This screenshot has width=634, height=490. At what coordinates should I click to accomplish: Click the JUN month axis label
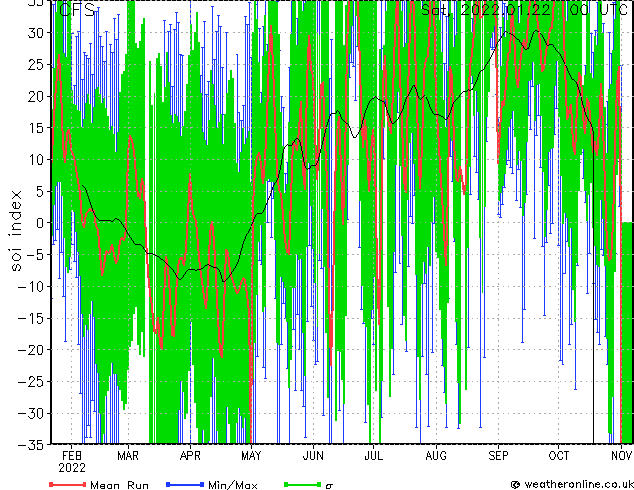[x=313, y=456]
